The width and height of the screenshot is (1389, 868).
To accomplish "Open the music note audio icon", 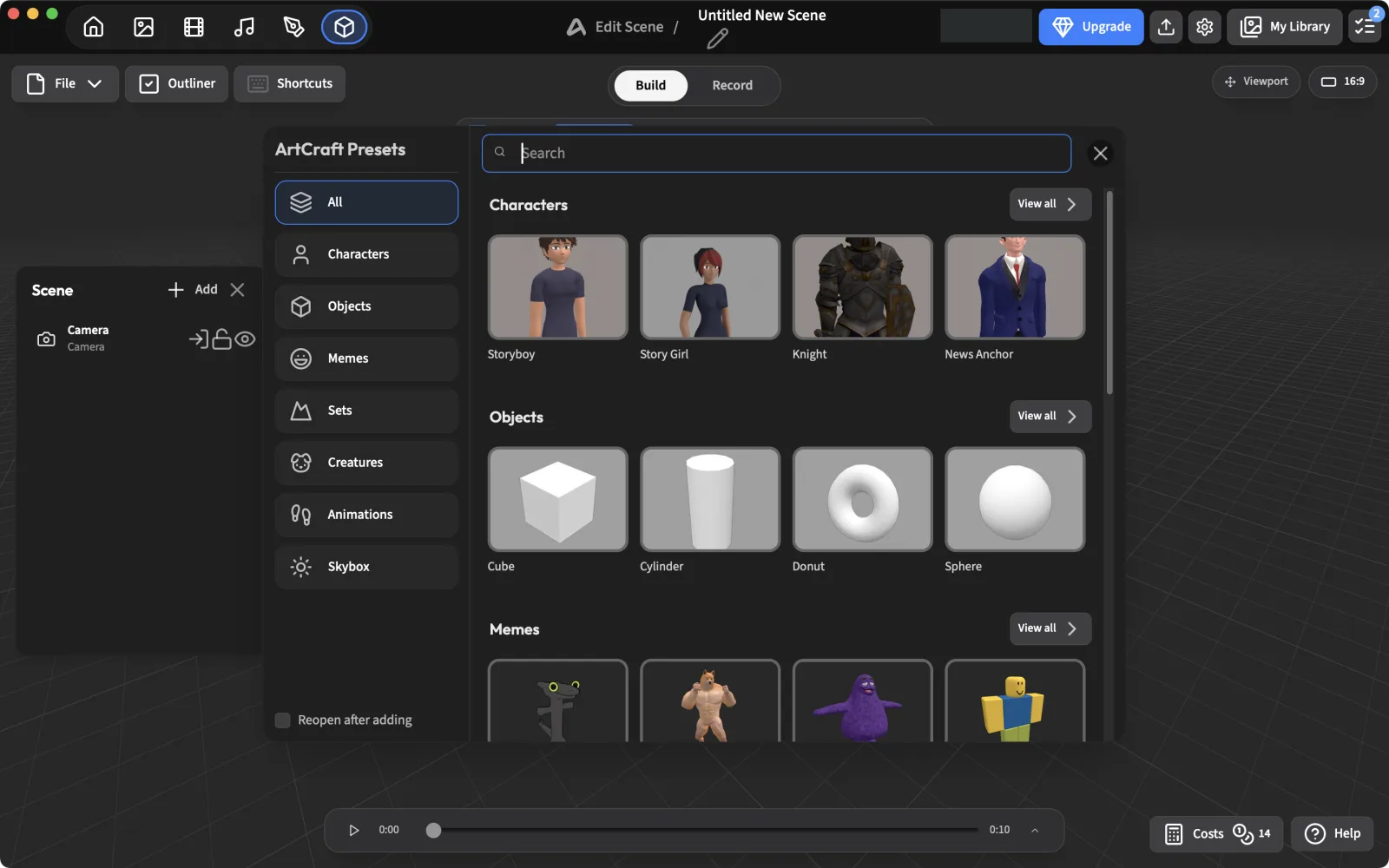I will [244, 27].
